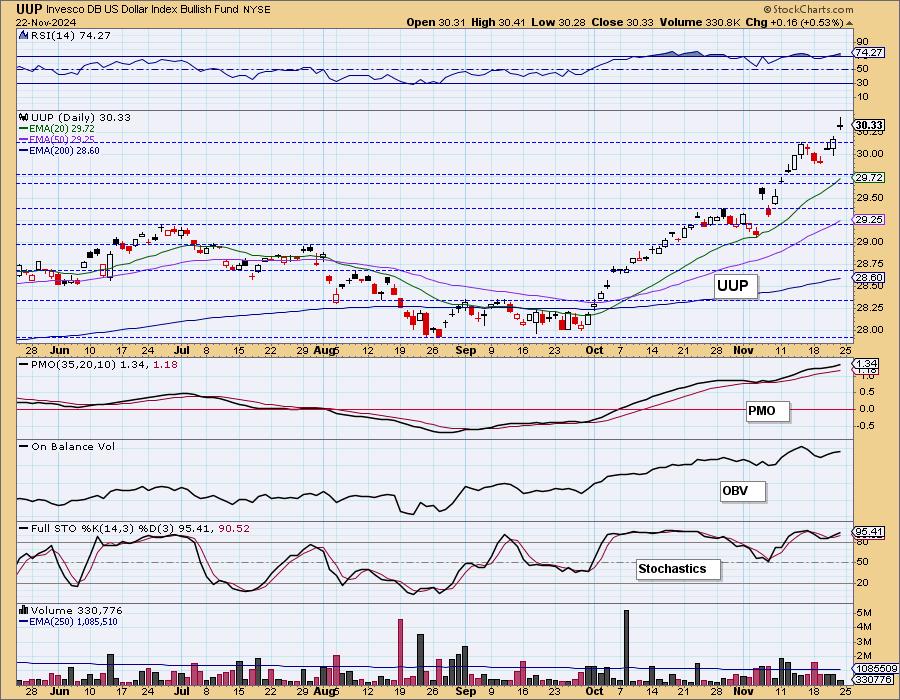The width and height of the screenshot is (900, 700).
Task: Click the EMA(200) 28.60 legend entry
Action: tap(59, 150)
